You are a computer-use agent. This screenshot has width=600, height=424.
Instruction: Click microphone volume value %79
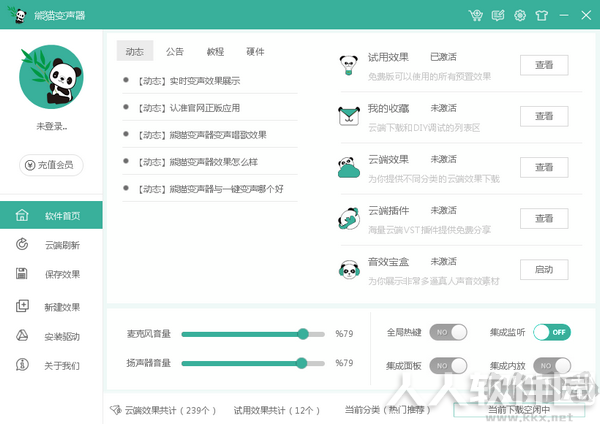[x=344, y=334]
